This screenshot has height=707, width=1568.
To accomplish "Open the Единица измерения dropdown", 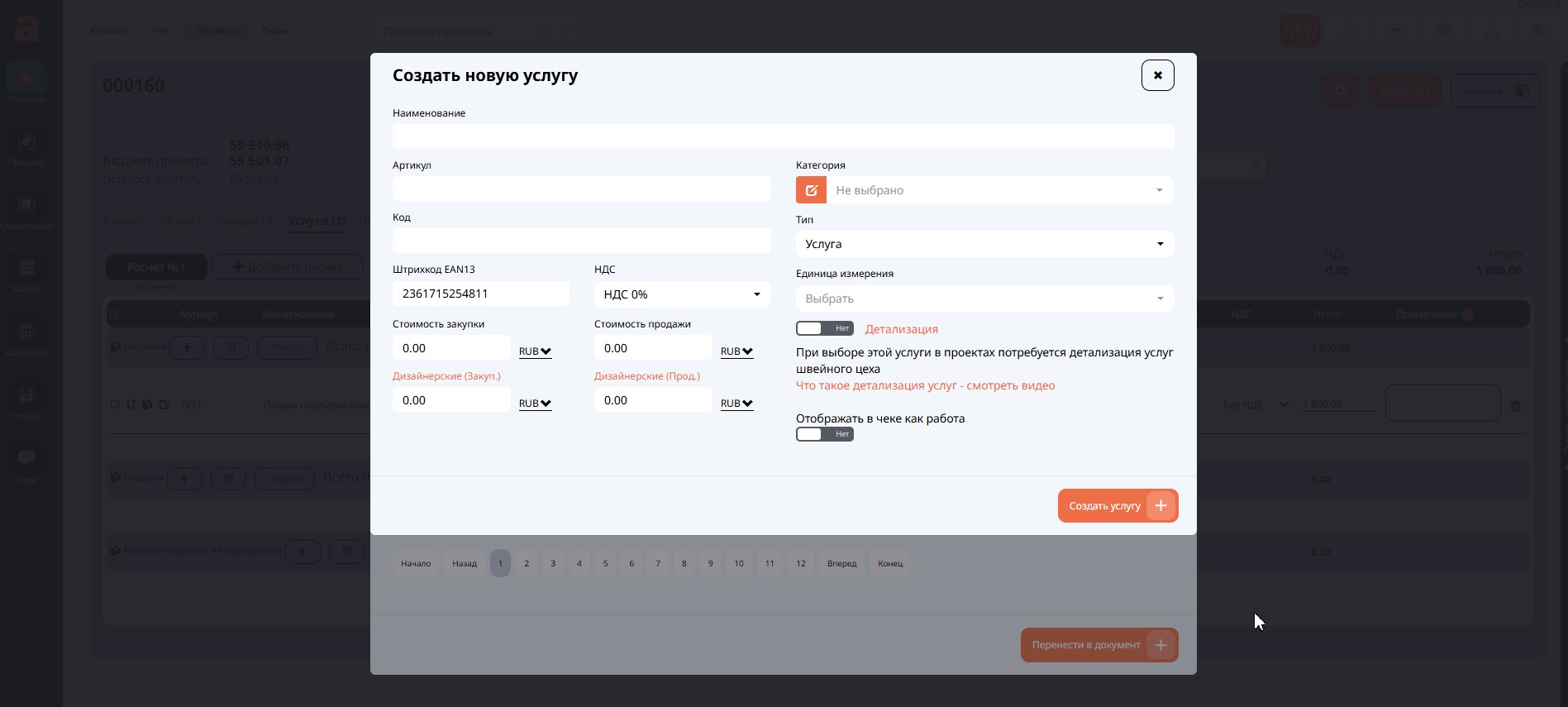I will click(x=984, y=299).
